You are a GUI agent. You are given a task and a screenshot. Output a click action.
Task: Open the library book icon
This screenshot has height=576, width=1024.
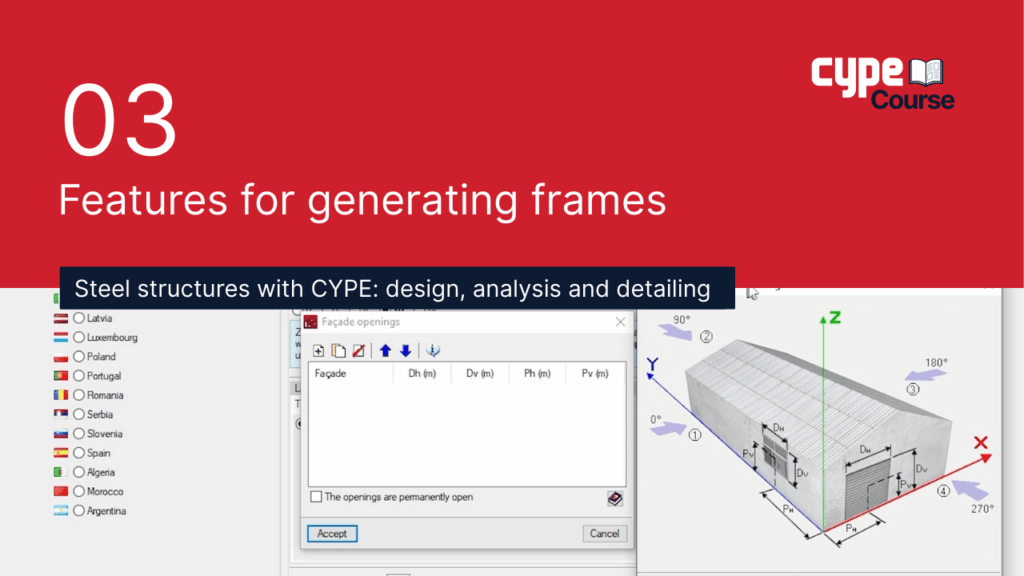click(x=615, y=498)
